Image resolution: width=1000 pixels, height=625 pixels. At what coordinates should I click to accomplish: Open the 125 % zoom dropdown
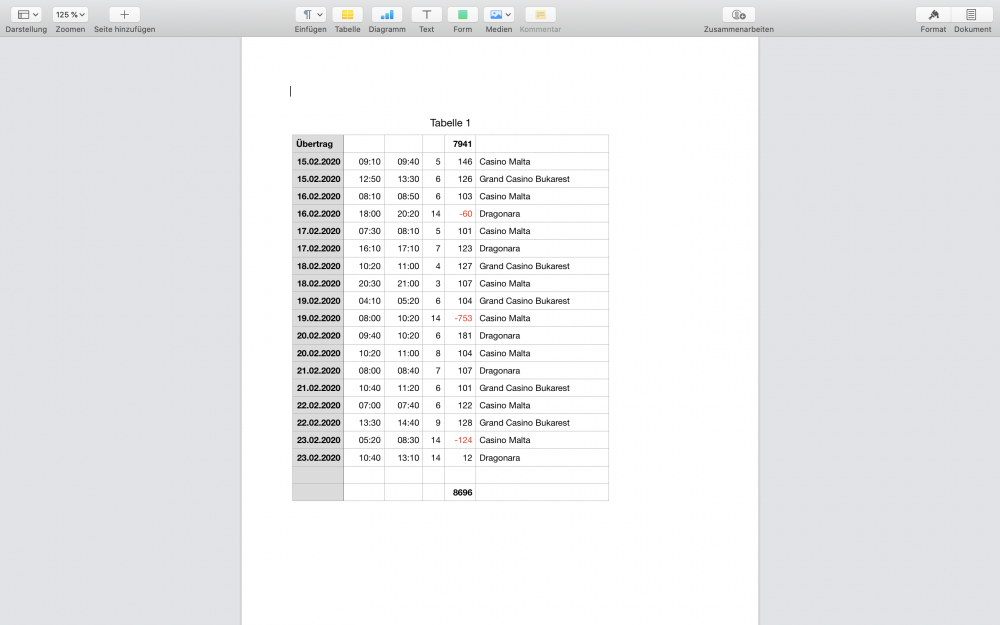70,15
